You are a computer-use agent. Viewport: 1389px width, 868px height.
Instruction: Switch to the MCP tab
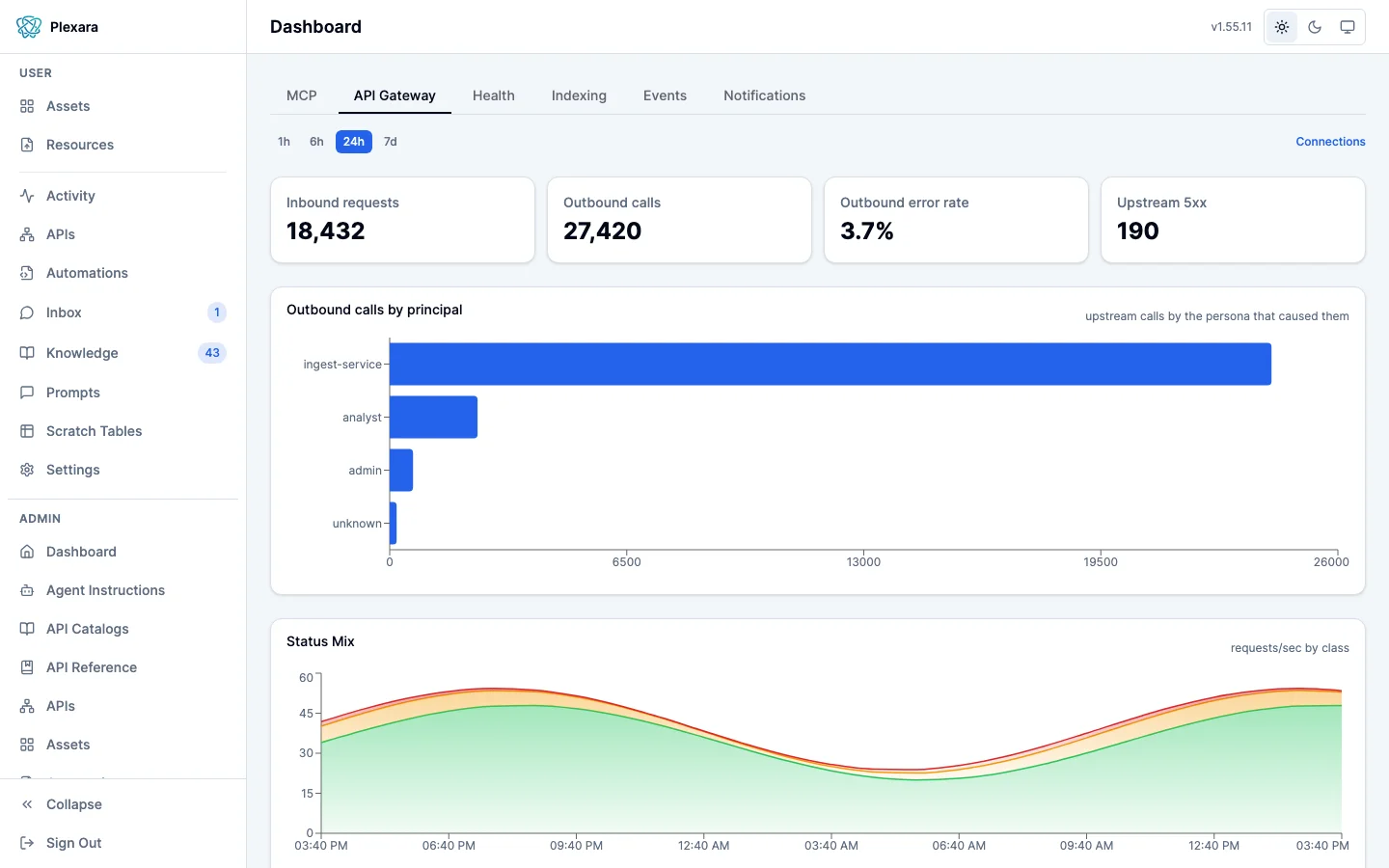302,95
